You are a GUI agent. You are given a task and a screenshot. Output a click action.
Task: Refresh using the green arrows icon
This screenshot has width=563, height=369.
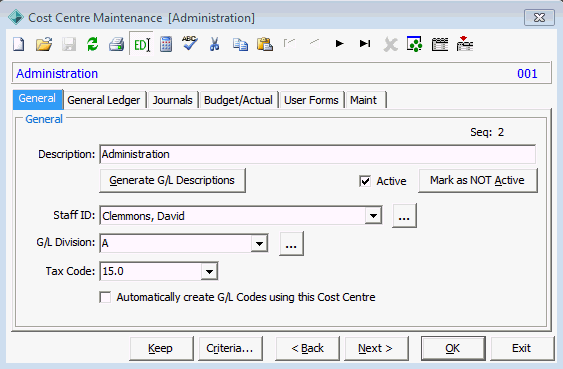coord(93,45)
